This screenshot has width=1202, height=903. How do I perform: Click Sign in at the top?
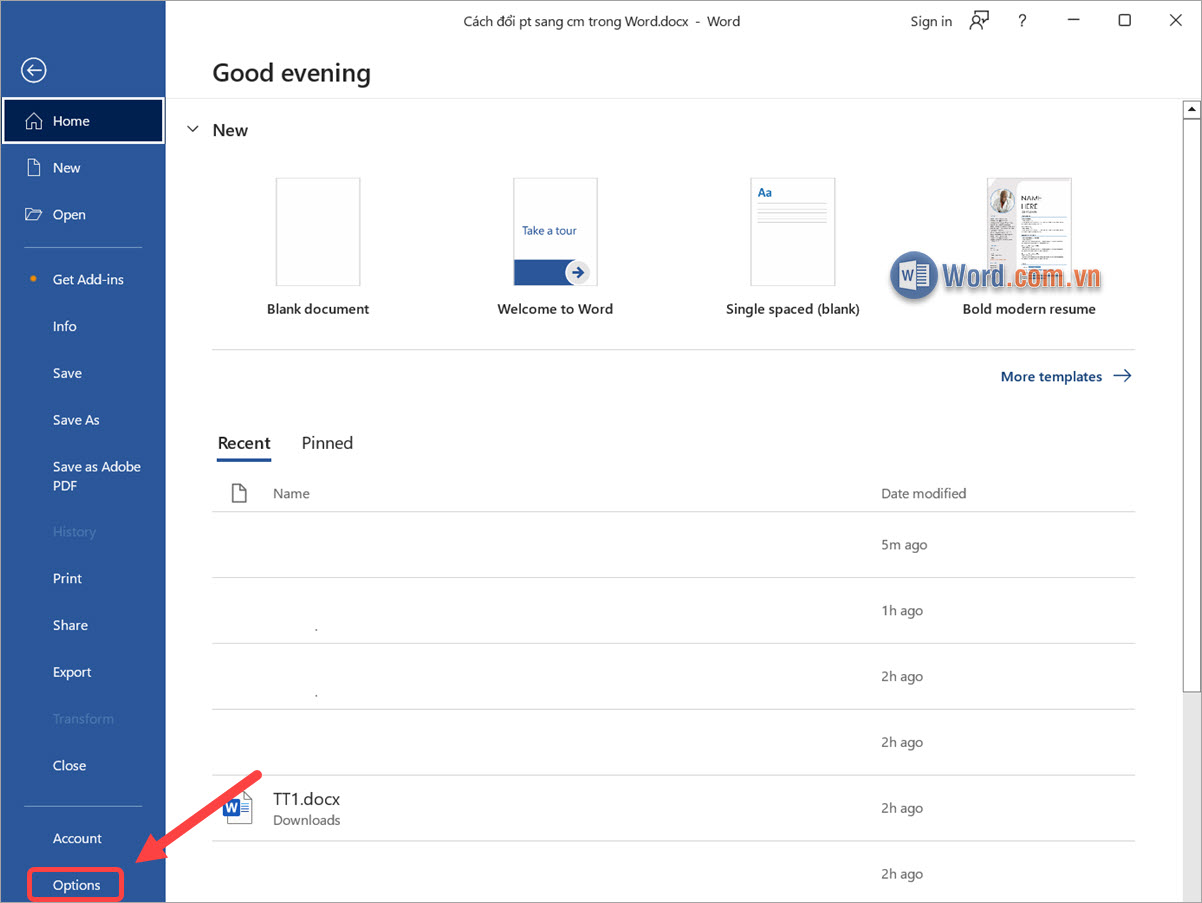pyautogui.click(x=930, y=21)
